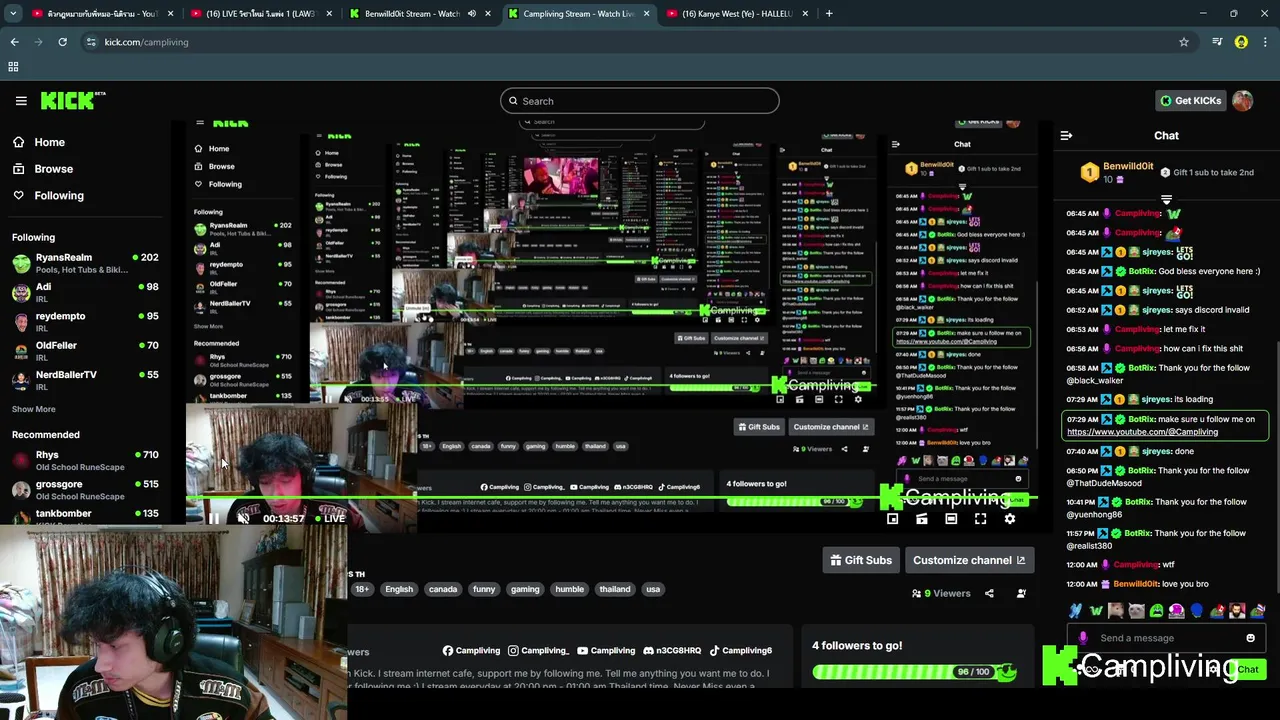Select the canada tag
Screen dimensions: 1280x720
tap(443, 589)
